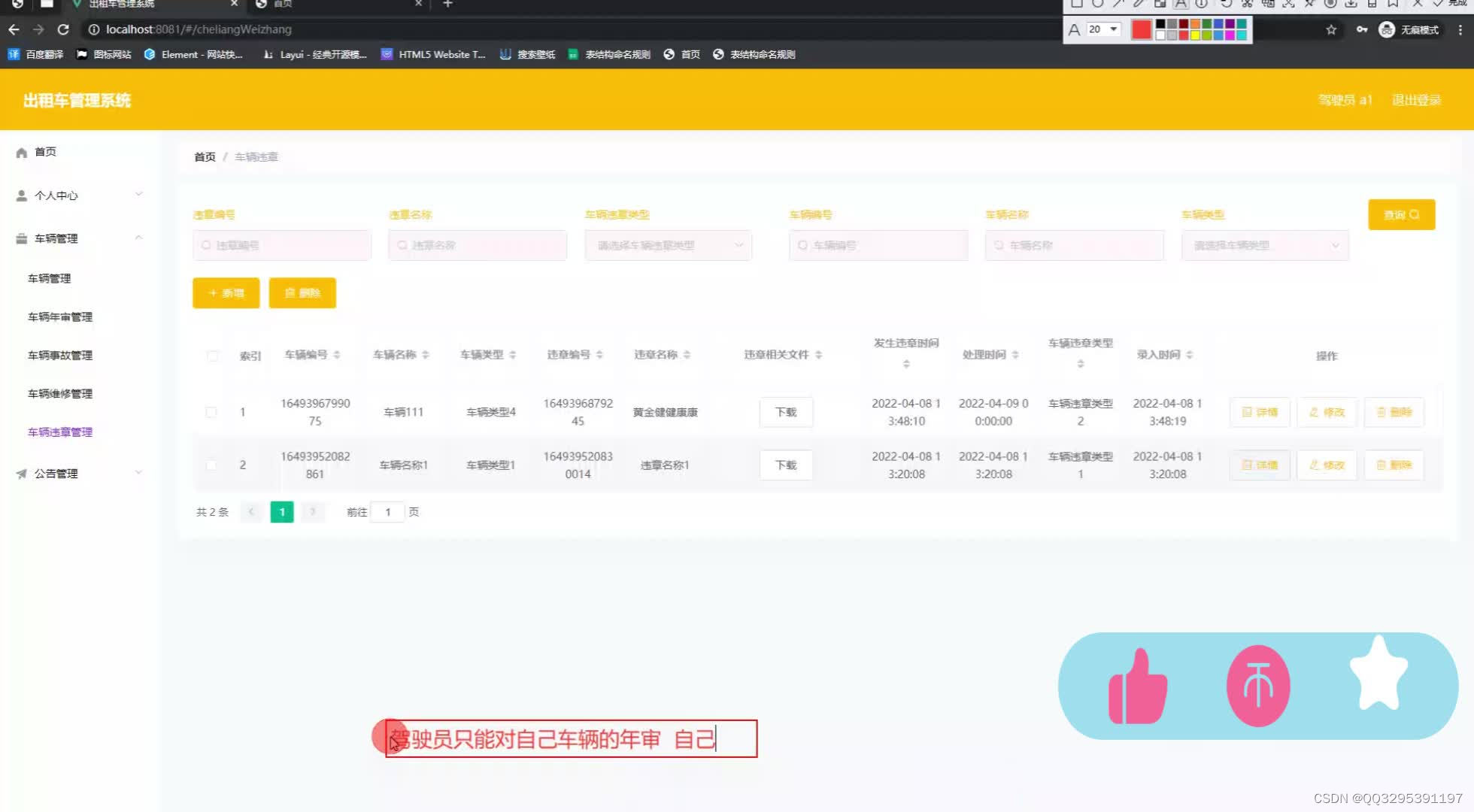Check the row for 车辆111
The image size is (1474, 812).
coord(211,412)
